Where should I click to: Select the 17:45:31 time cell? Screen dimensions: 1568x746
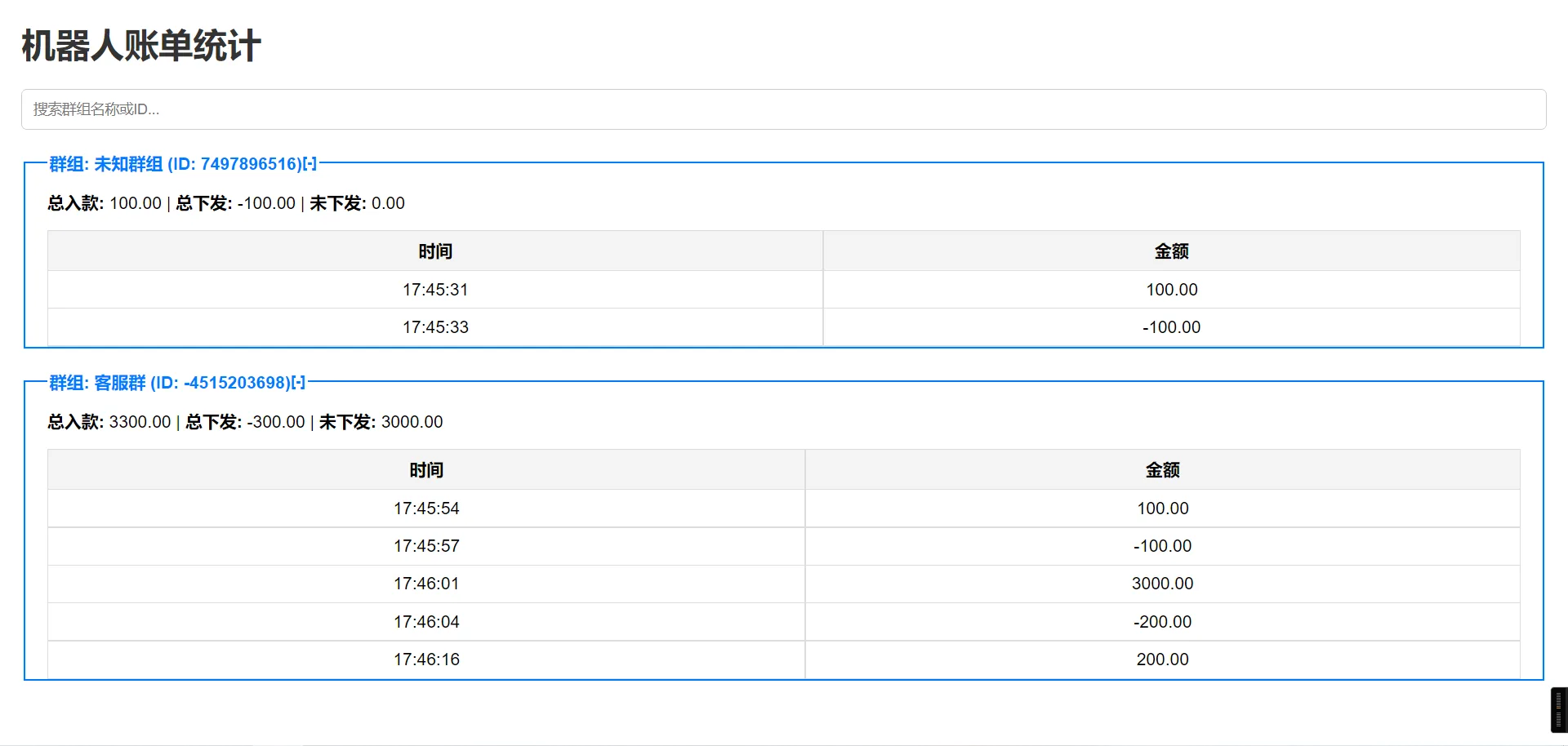pos(435,290)
